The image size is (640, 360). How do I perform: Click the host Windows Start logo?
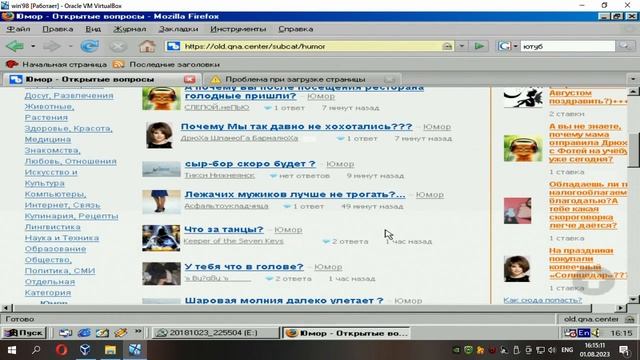tap(12, 350)
